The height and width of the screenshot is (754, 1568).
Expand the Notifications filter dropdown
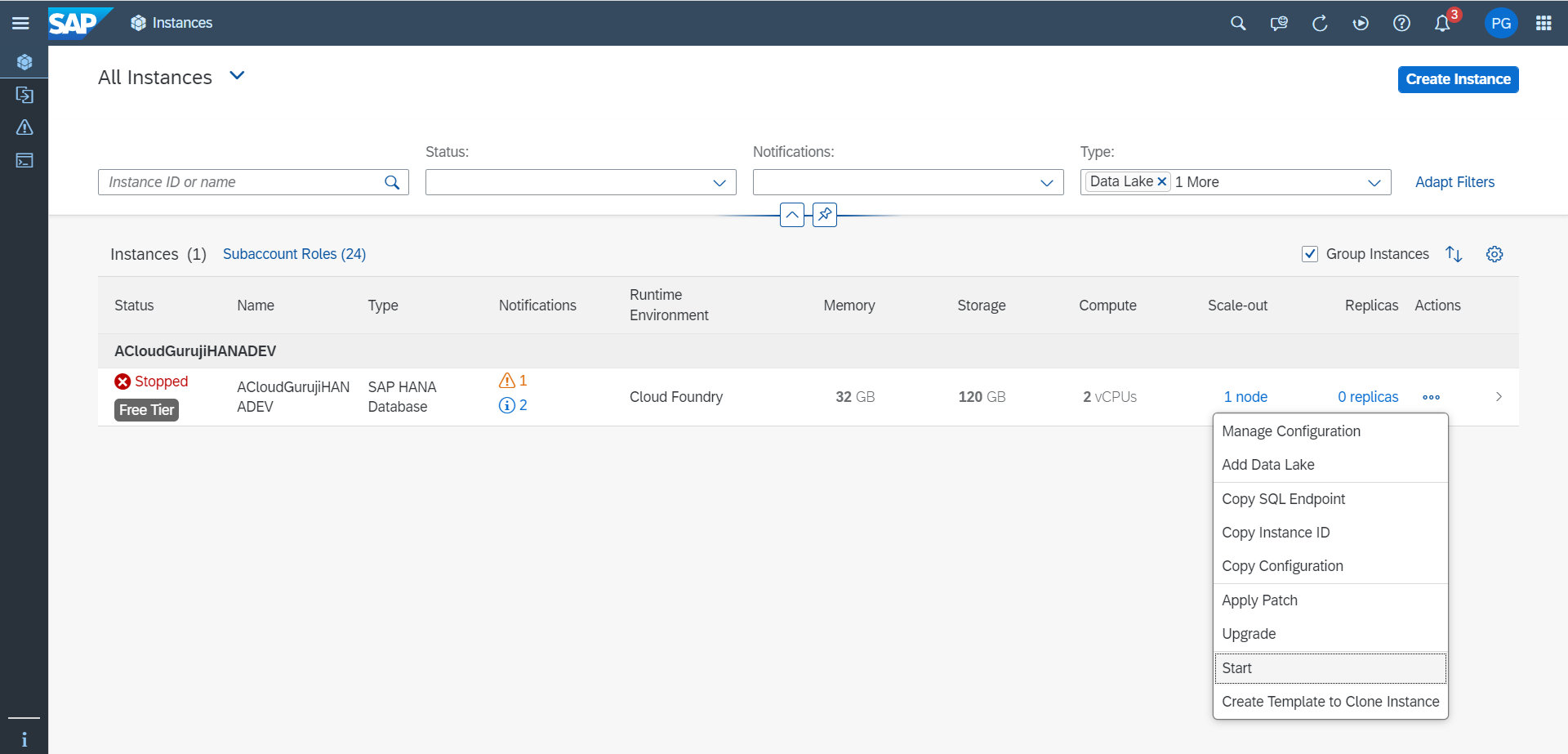click(x=1047, y=182)
